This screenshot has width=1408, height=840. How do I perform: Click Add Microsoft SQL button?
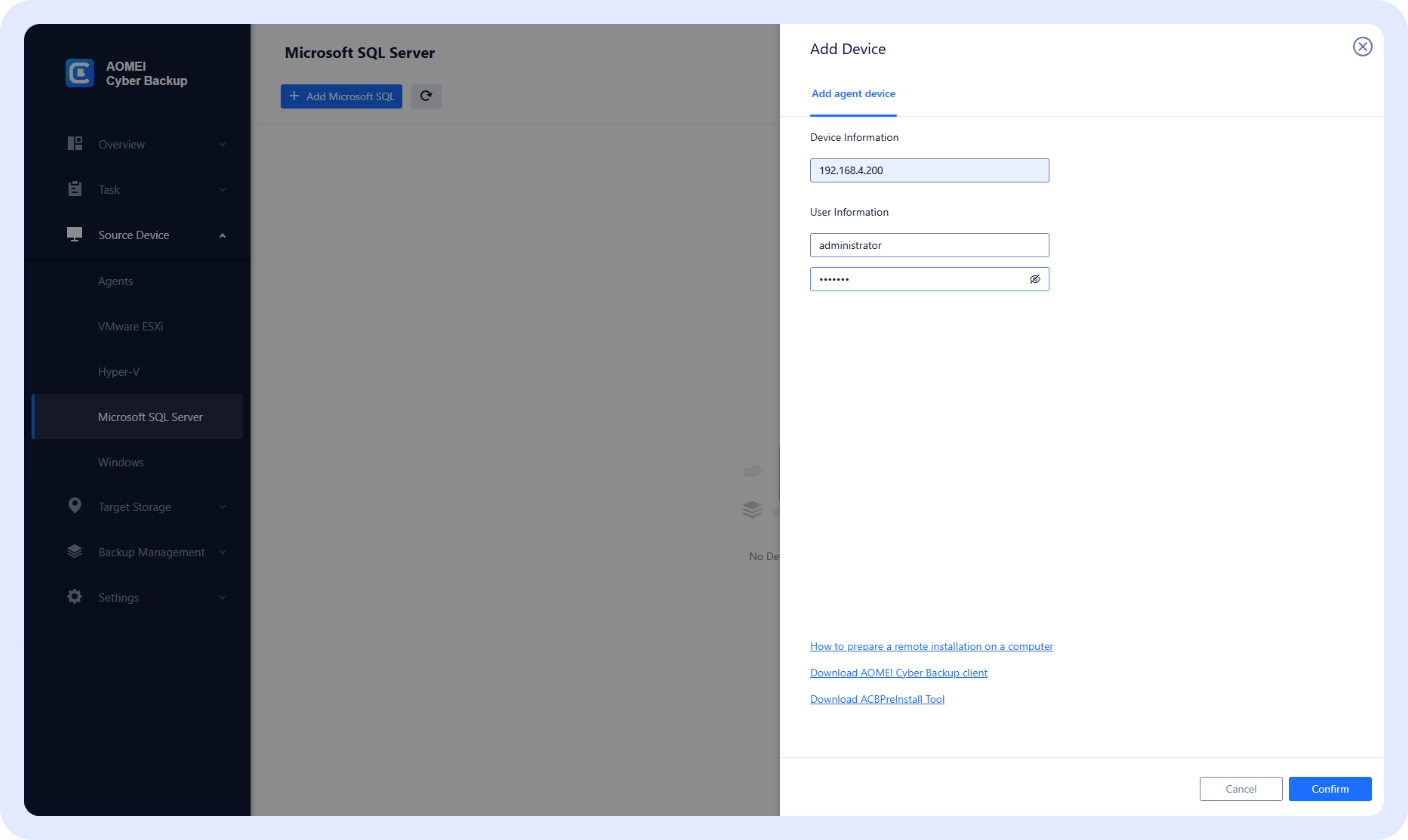click(341, 96)
